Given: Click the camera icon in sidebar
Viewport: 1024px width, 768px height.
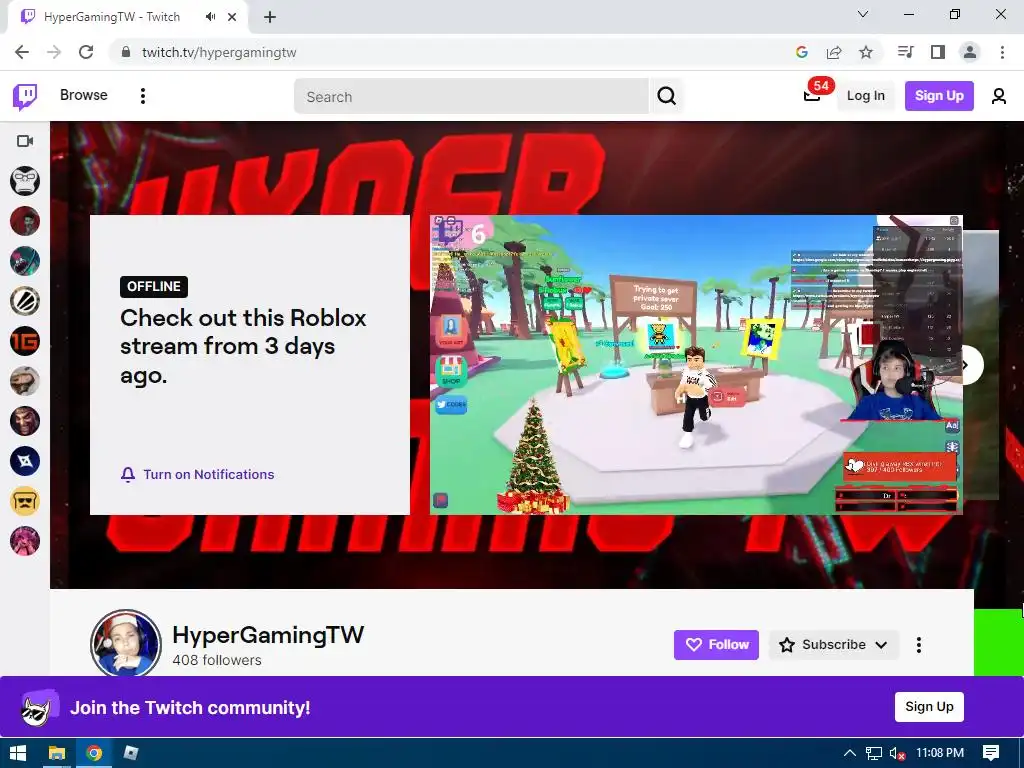Looking at the screenshot, I should 25,141.
